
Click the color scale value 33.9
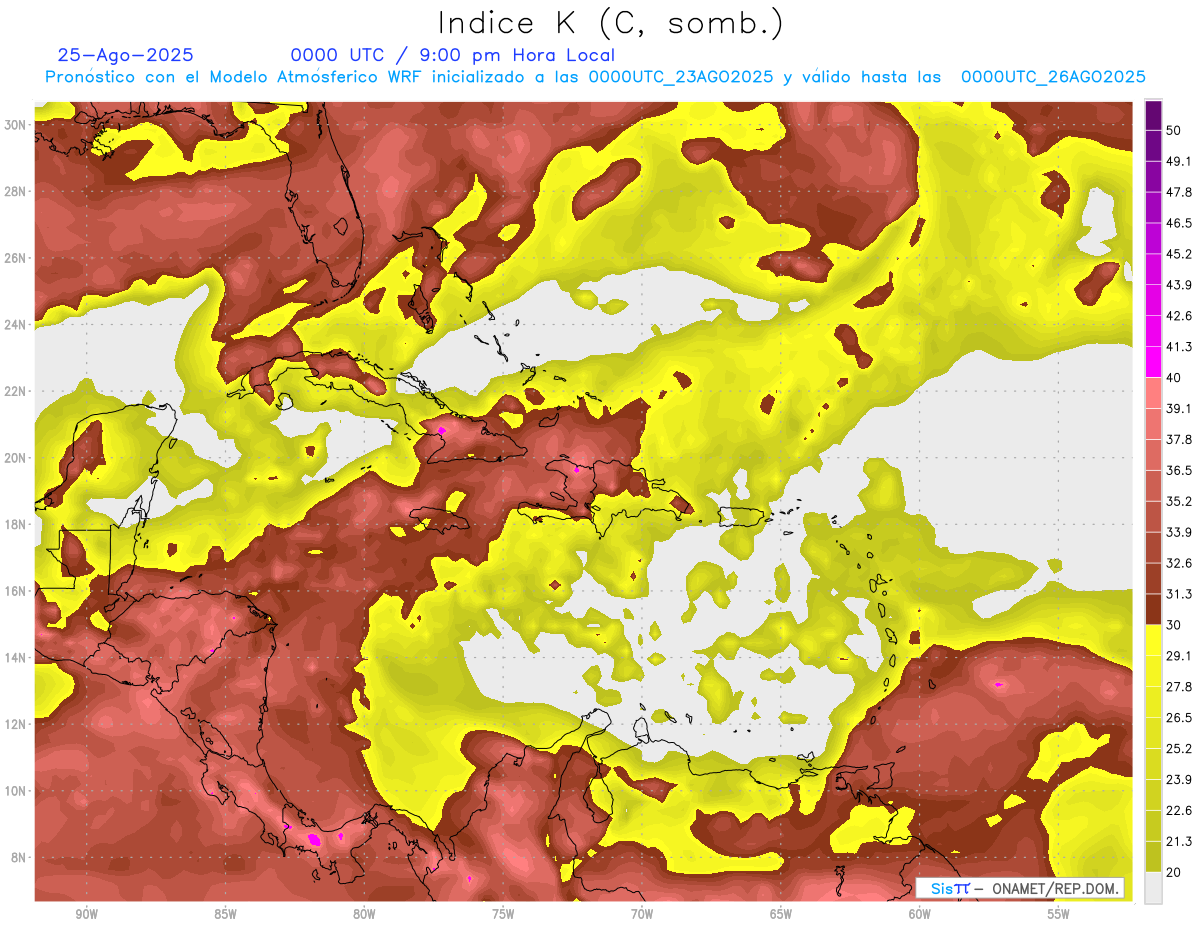pos(1179,532)
